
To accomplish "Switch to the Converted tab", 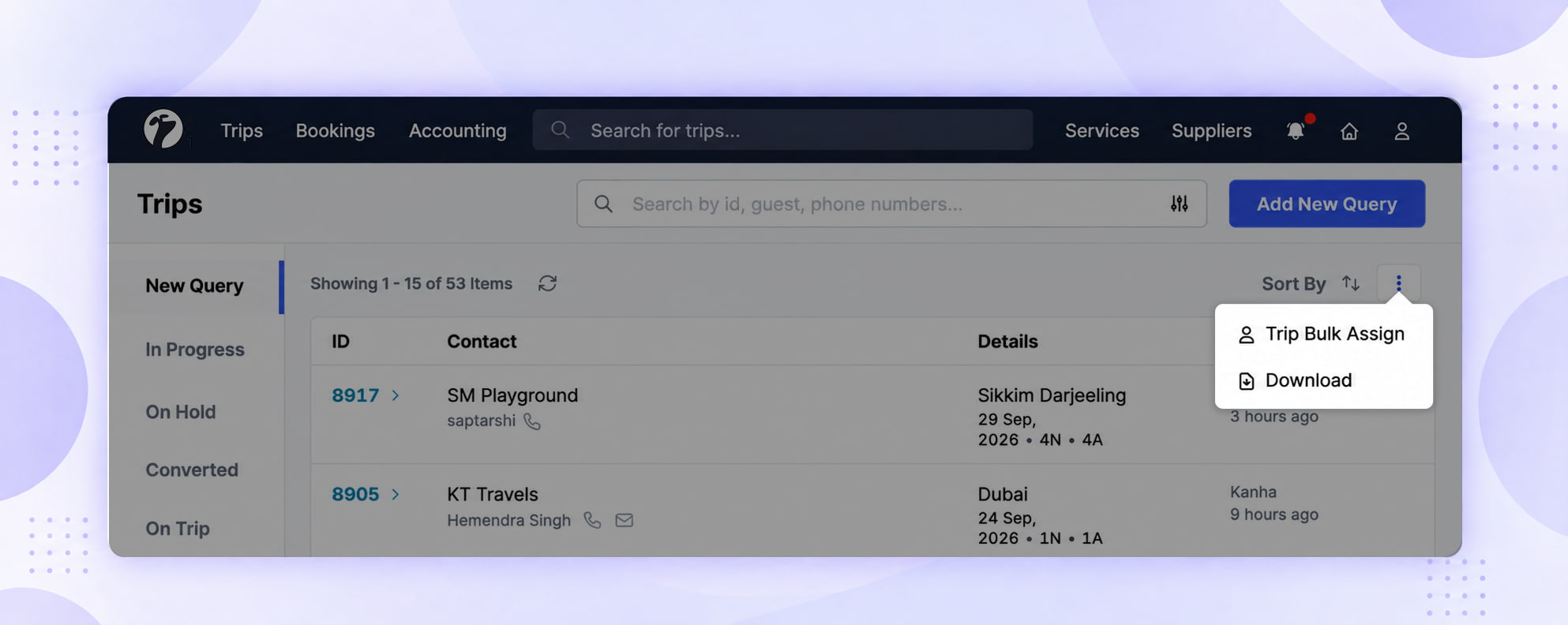I will click(192, 470).
